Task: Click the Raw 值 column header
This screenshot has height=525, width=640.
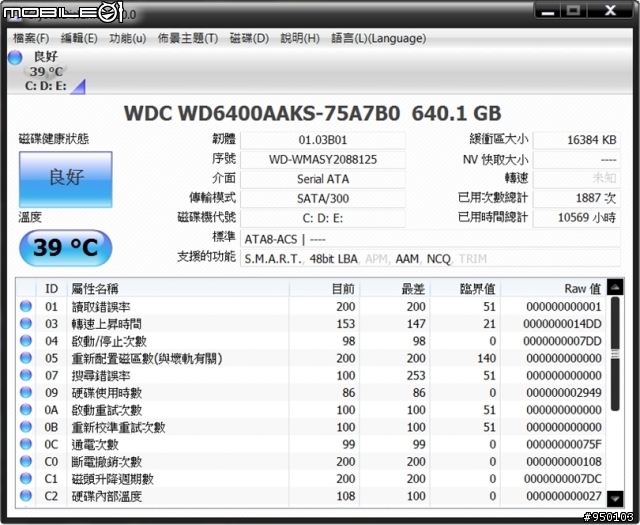Action: 554,289
